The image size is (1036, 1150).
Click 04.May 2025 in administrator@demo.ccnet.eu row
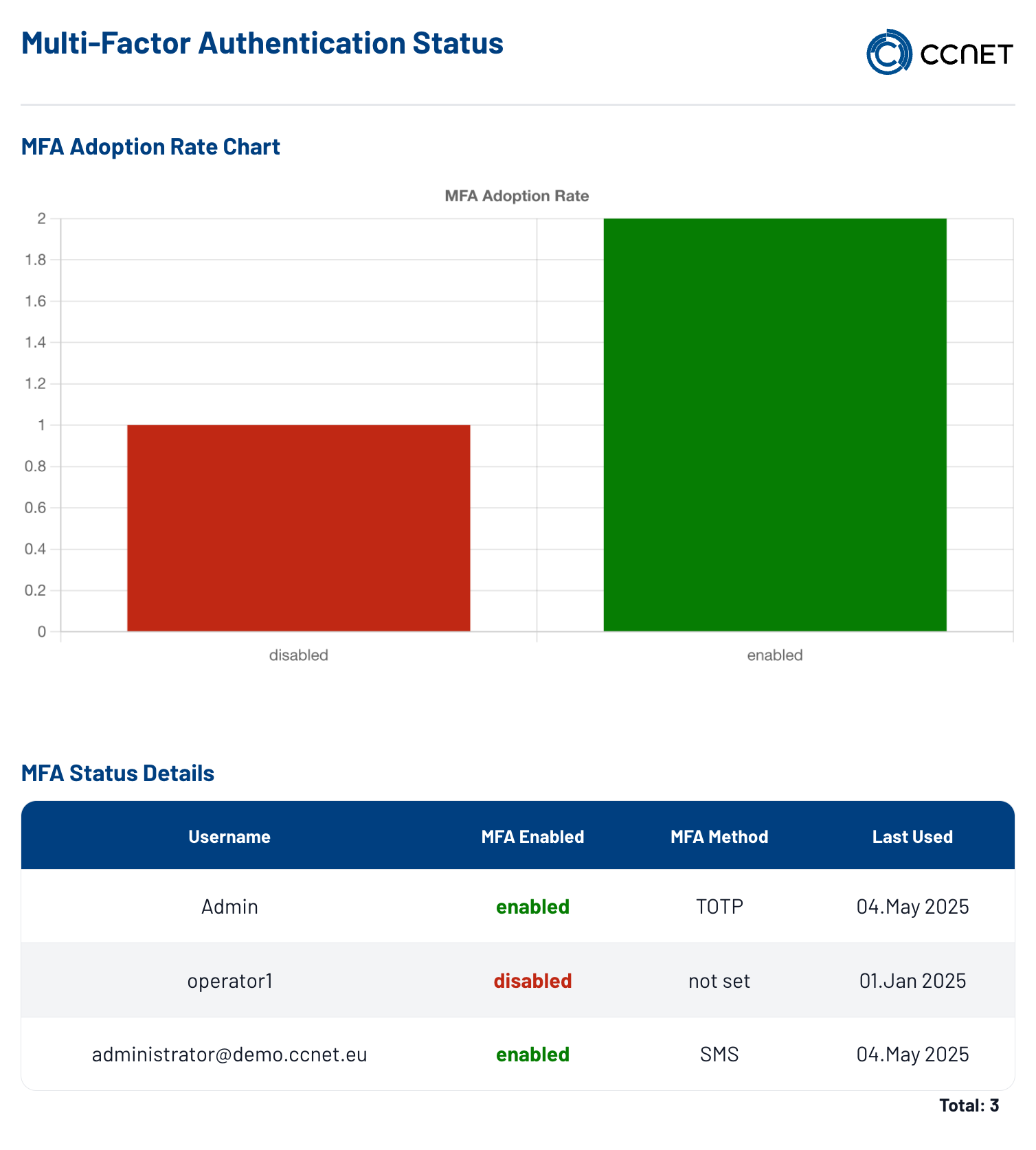coord(912,1055)
